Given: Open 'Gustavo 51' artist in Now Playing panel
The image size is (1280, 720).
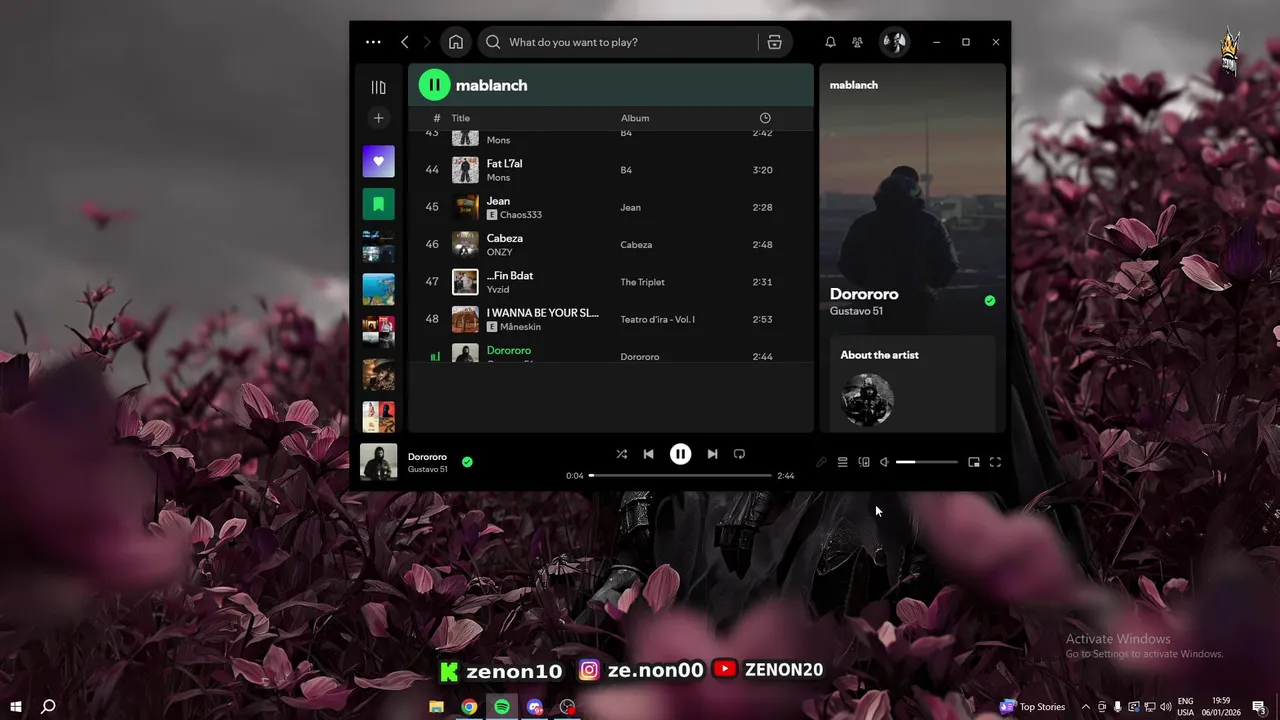Looking at the screenshot, I should point(856,311).
